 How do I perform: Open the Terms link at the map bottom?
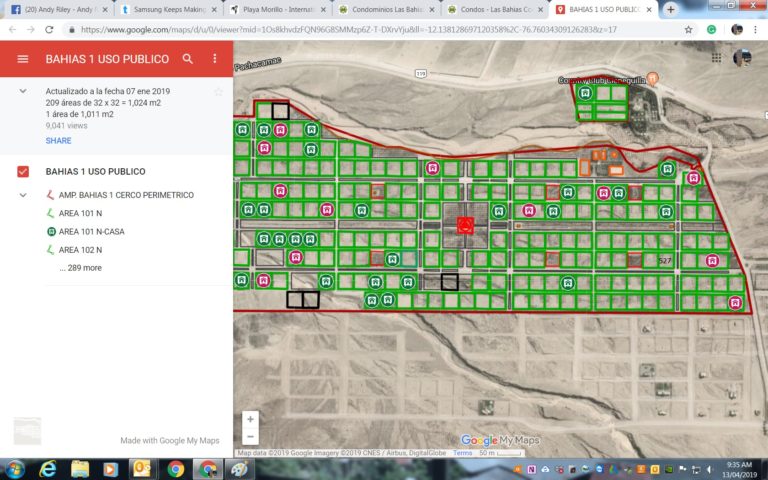click(x=462, y=453)
